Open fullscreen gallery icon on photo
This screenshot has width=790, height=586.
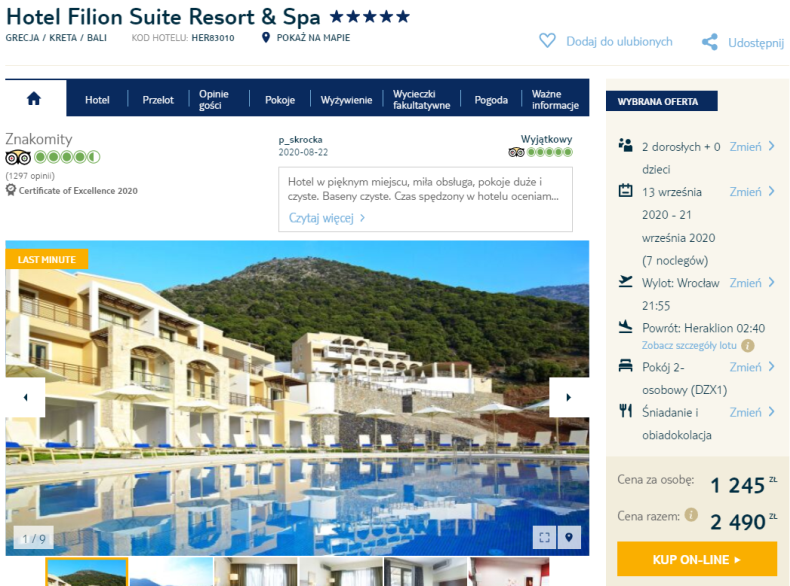544,537
